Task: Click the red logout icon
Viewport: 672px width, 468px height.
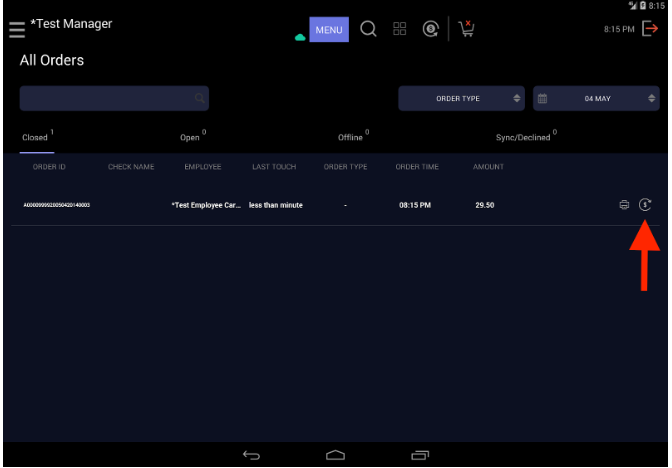Action: (650, 29)
